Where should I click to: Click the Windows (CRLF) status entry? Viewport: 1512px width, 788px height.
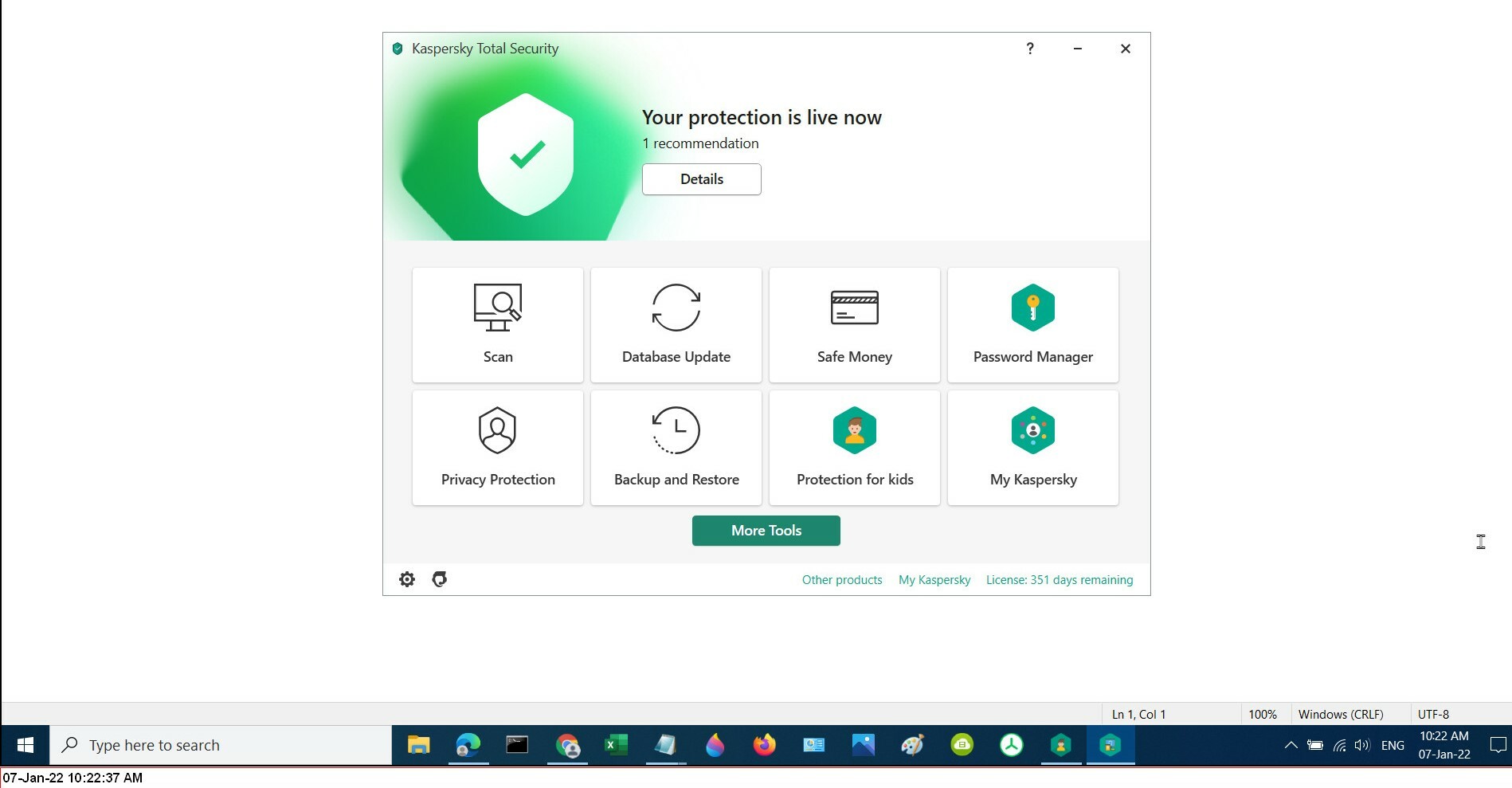[x=1341, y=715]
